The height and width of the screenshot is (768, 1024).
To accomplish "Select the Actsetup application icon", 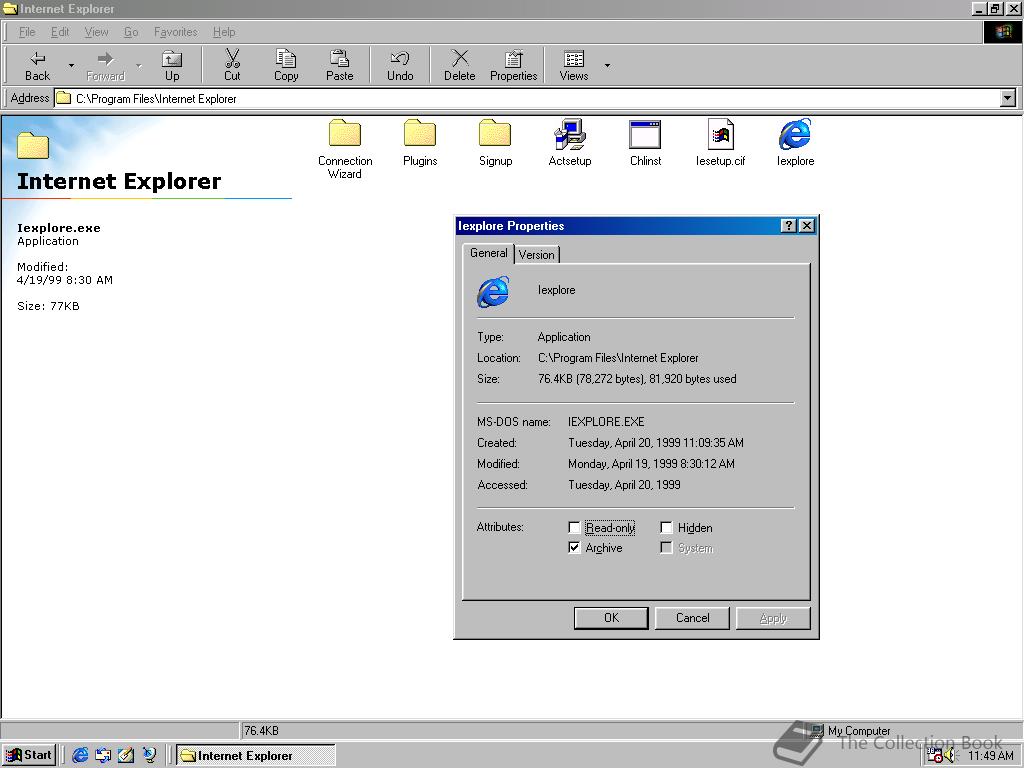I will click(x=569, y=142).
